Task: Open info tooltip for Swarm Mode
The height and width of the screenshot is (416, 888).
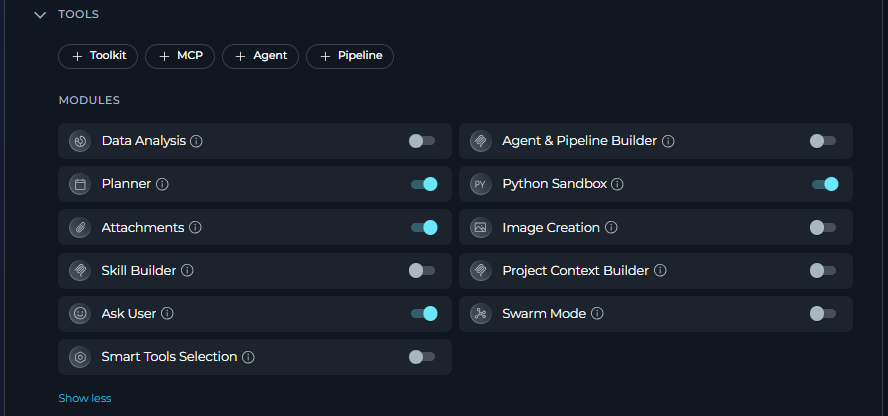Action: (597, 314)
